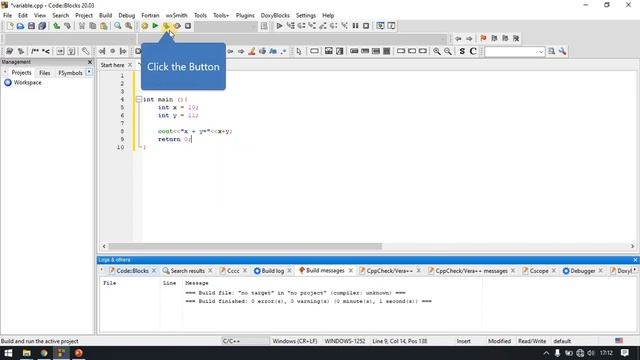Click line 9 containing return 0
Screen dimensions: 640x360
pyautogui.click(x=175, y=139)
